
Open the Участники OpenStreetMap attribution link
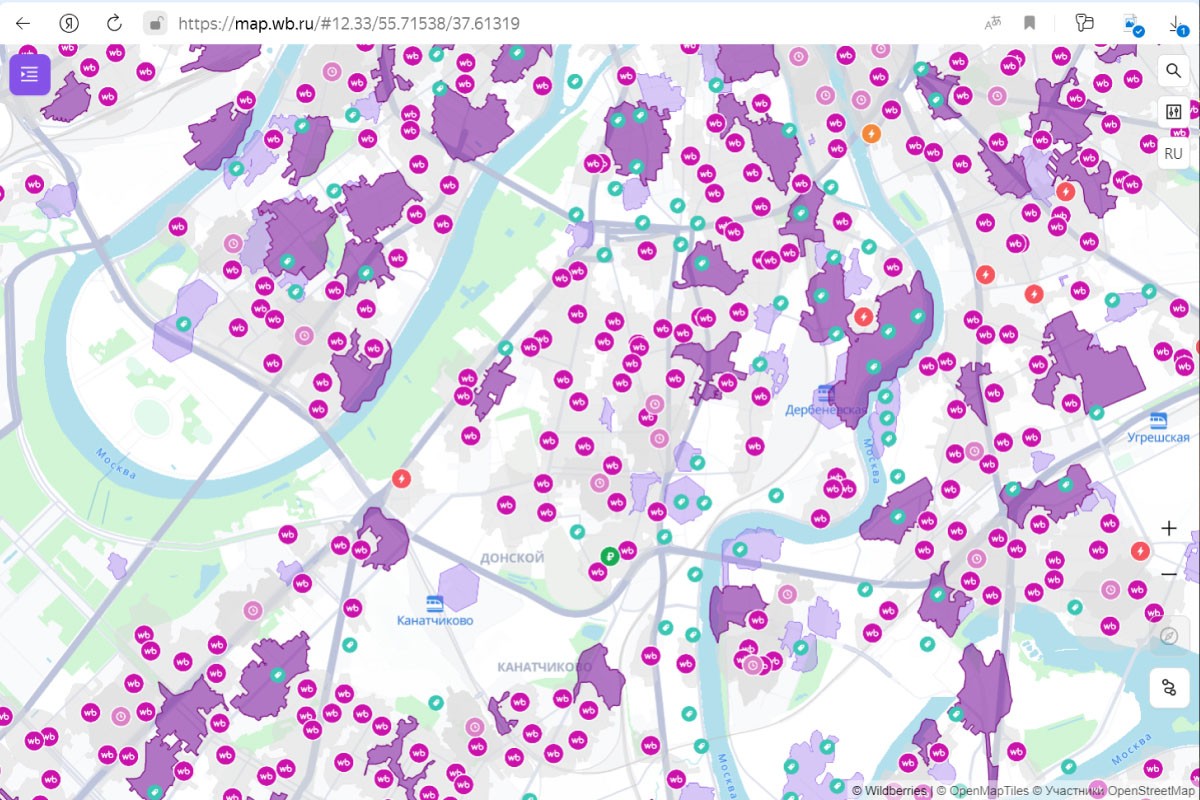(x=1114, y=791)
